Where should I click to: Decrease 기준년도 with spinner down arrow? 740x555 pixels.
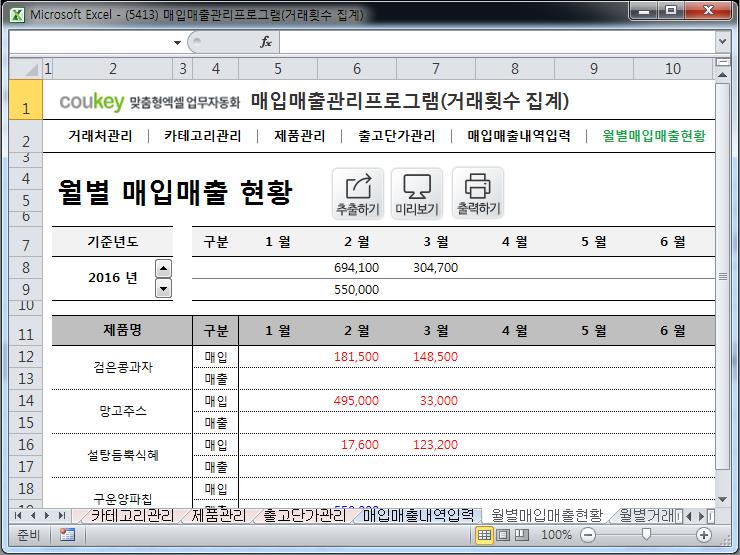coord(163,288)
